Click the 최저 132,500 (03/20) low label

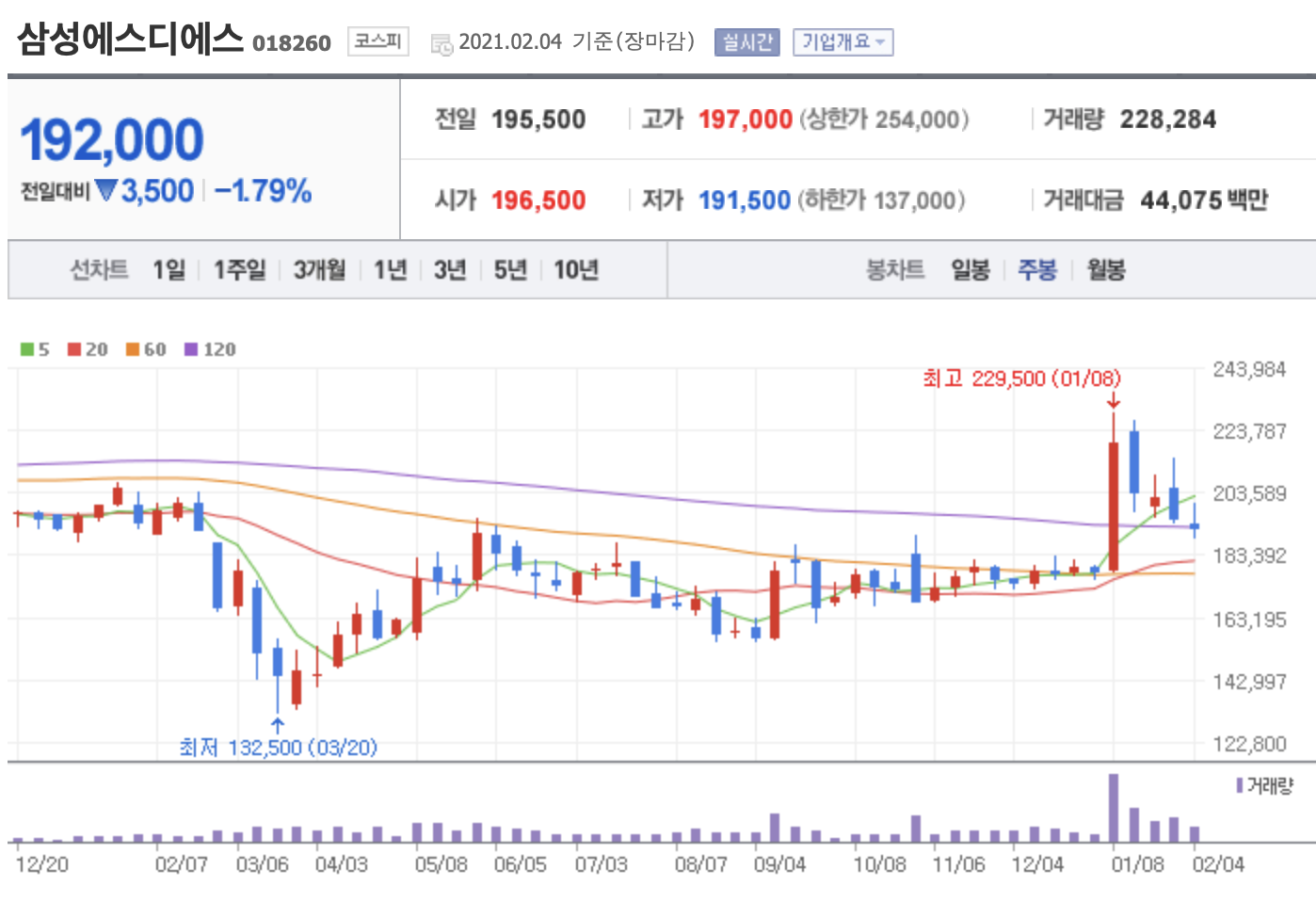coord(279,748)
